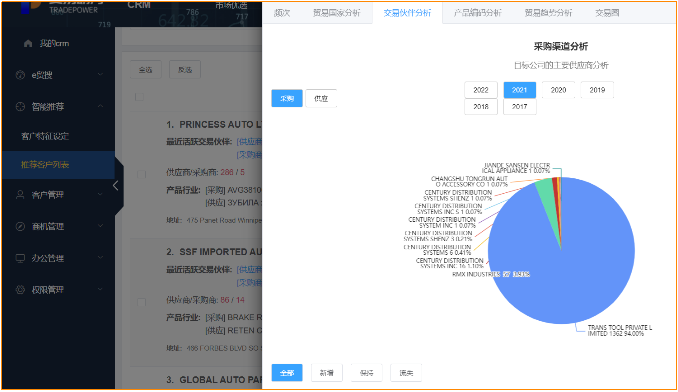Click the 智能推荐 target icon
This screenshot has height=392, width=678.
[x=20, y=106]
